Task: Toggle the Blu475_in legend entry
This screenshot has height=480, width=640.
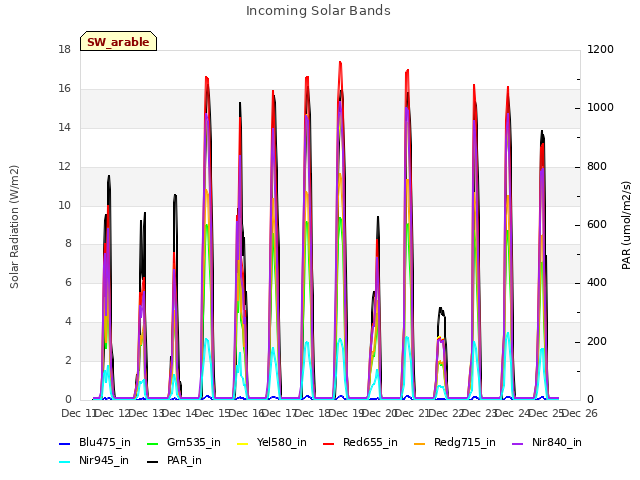Action: [95, 442]
